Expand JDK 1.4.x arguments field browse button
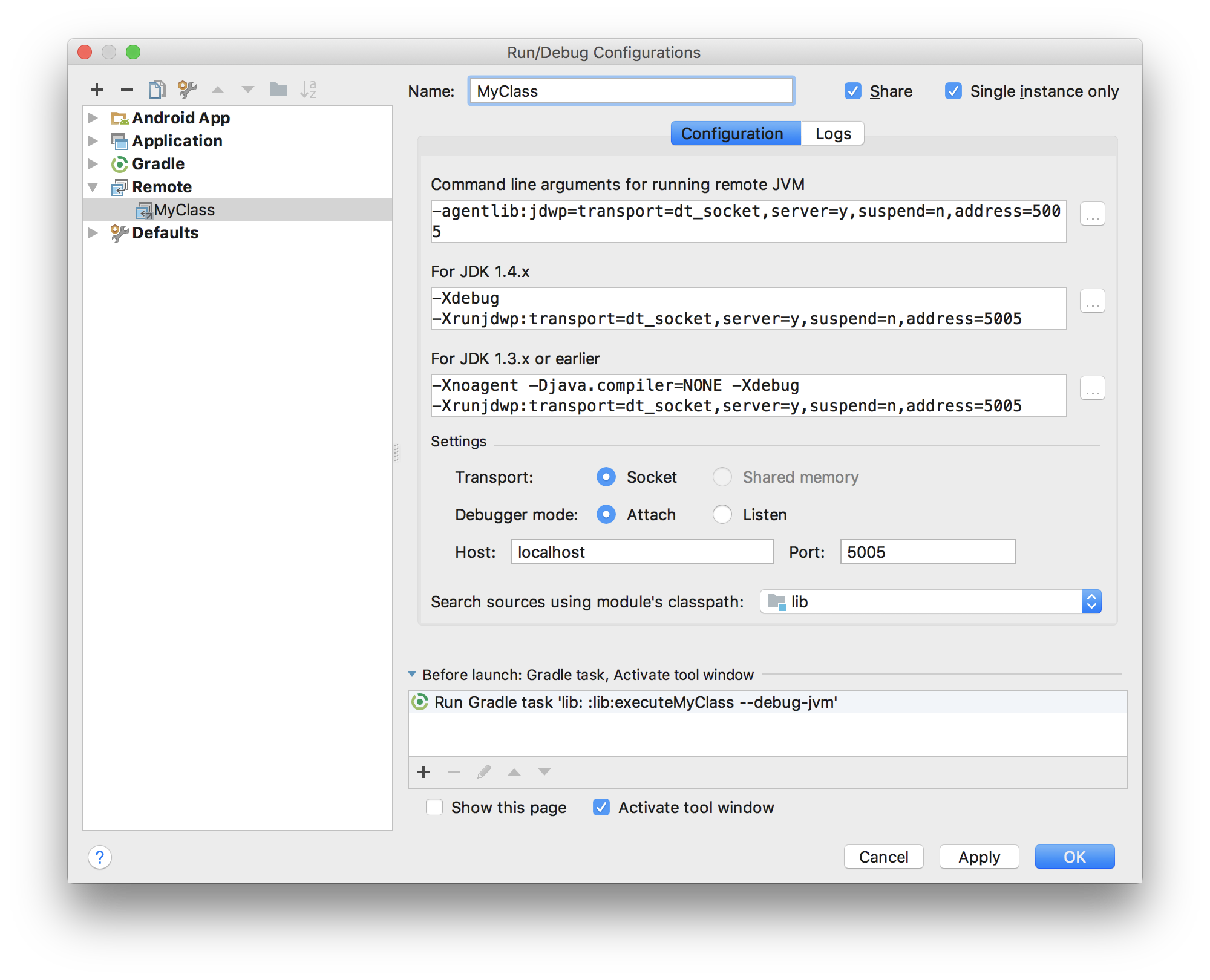Viewport: 1210px width, 980px height. click(1093, 301)
